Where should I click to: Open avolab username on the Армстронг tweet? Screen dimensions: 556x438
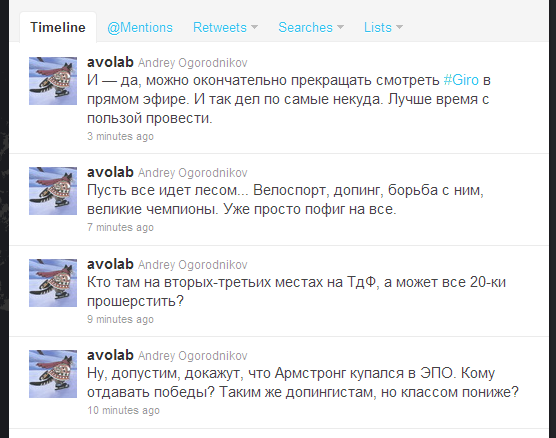pyautogui.click(x=110, y=355)
